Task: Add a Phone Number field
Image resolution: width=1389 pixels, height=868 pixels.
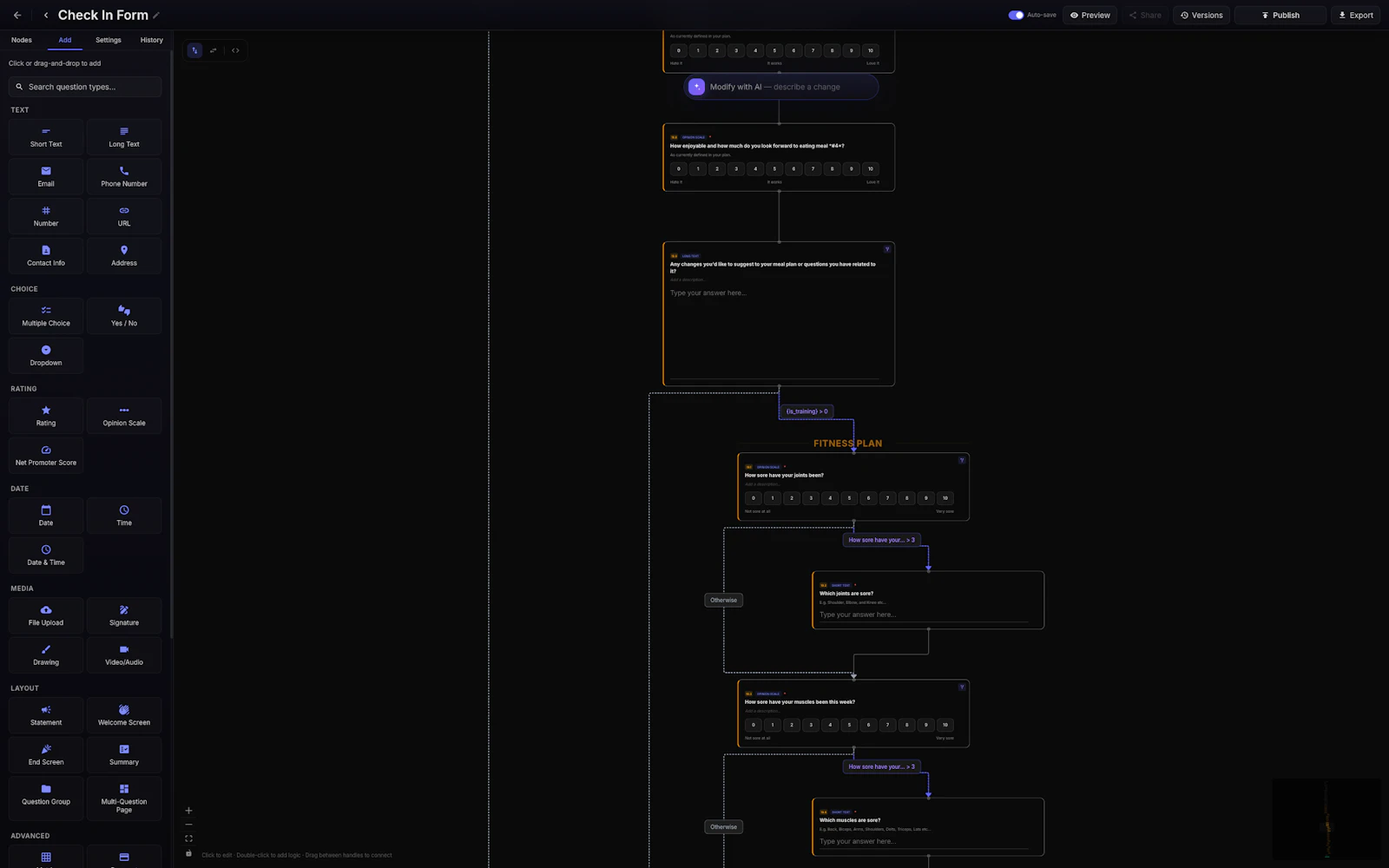Action: pyautogui.click(x=124, y=176)
